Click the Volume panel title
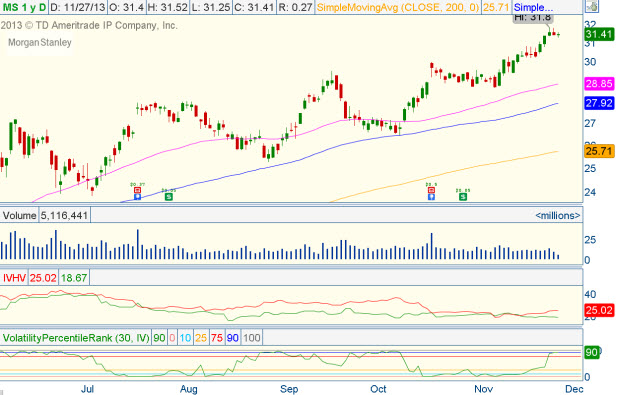The height and width of the screenshot is (395, 625). click(x=19, y=216)
